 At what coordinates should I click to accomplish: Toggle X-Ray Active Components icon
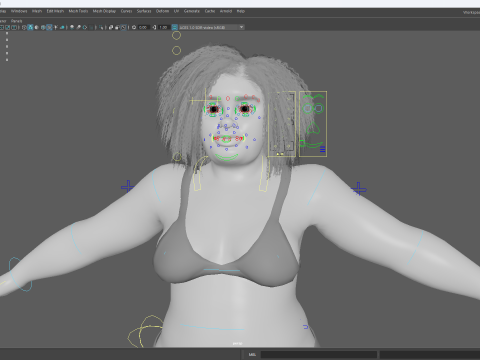(x=117, y=27)
